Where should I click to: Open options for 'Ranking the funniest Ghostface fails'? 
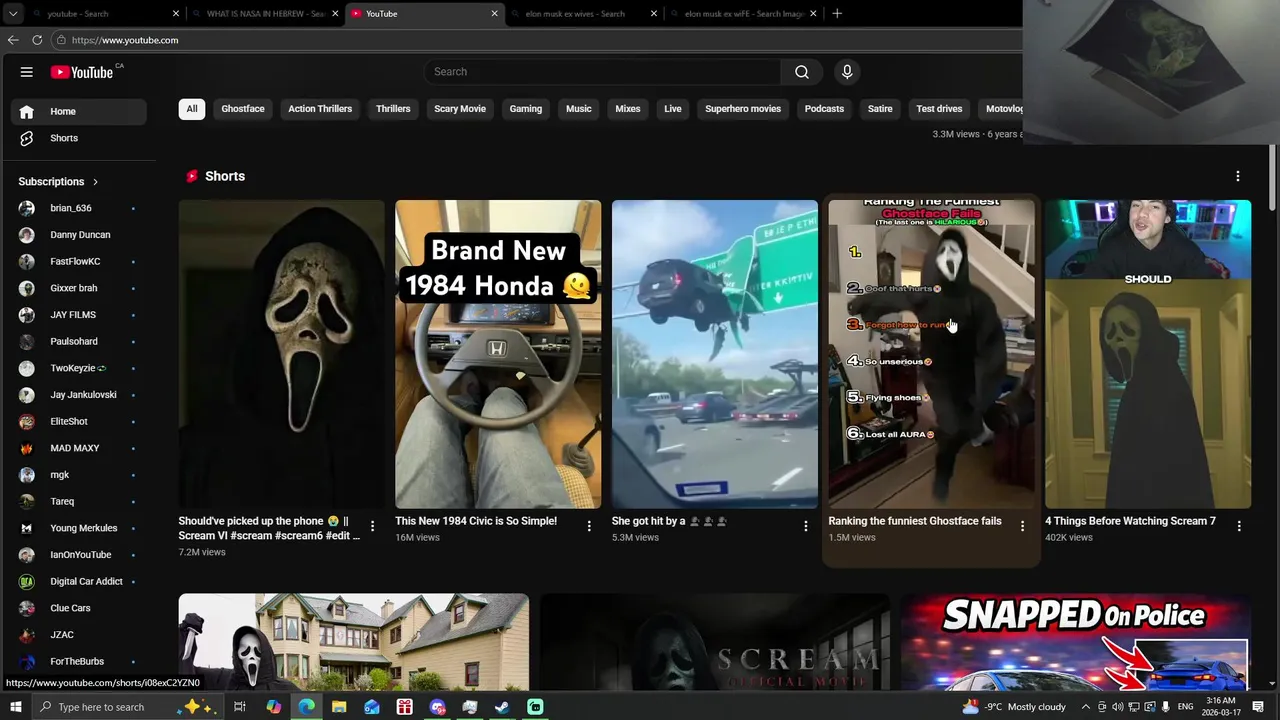[x=1022, y=526]
